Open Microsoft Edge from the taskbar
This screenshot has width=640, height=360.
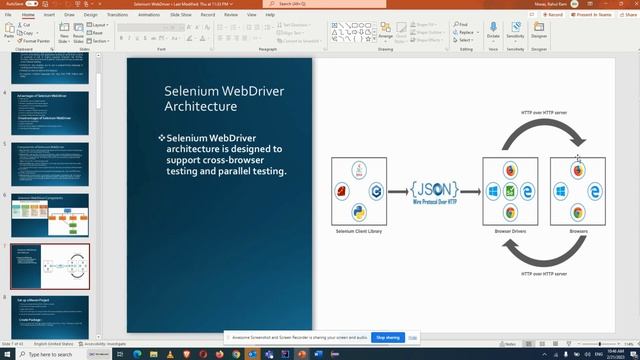click(x=137, y=354)
